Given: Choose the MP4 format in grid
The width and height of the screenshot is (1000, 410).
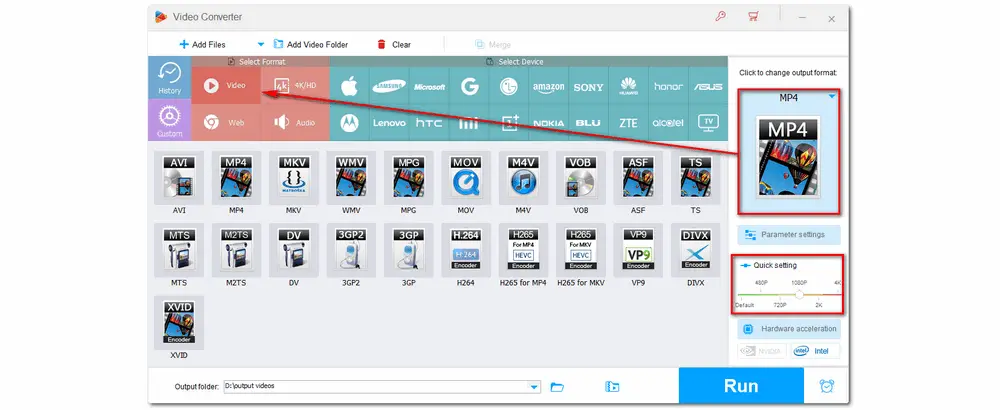Looking at the screenshot, I should point(236,177).
